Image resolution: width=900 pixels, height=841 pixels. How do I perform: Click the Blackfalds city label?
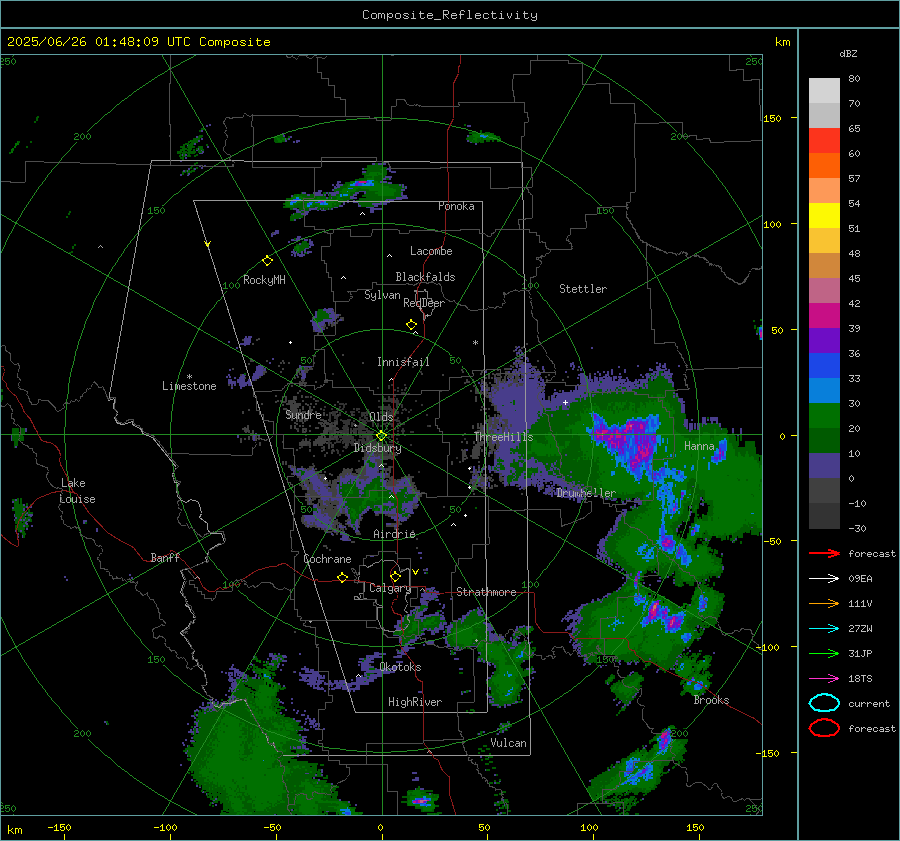[x=425, y=277]
